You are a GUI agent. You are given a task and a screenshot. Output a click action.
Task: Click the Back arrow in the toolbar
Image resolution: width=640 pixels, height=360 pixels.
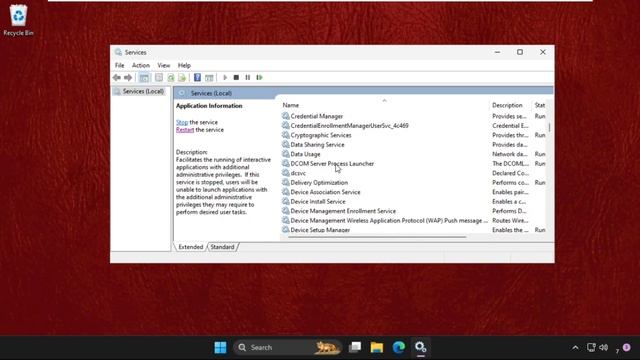[x=117, y=78]
